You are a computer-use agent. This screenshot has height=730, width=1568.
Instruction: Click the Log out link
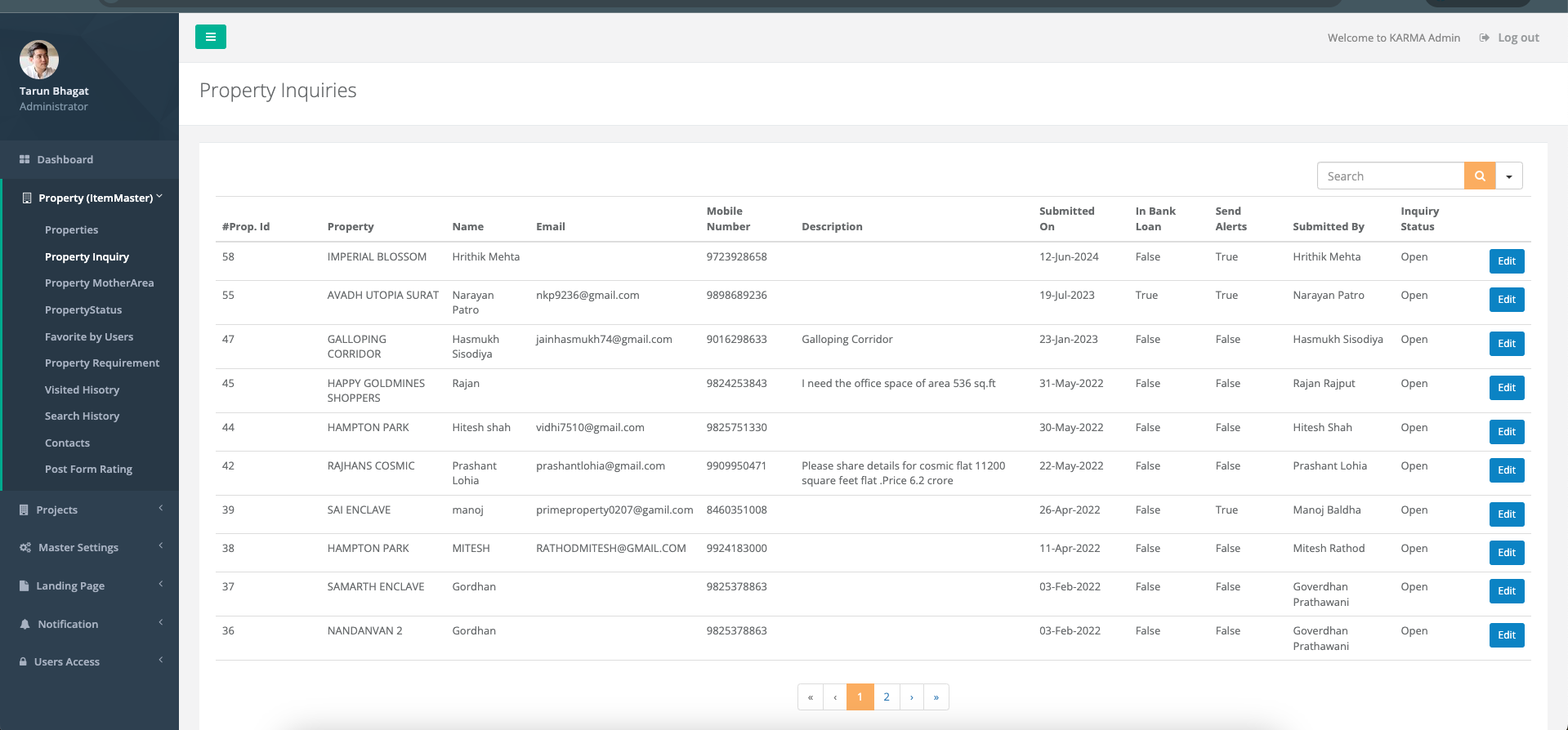pyautogui.click(x=1517, y=38)
